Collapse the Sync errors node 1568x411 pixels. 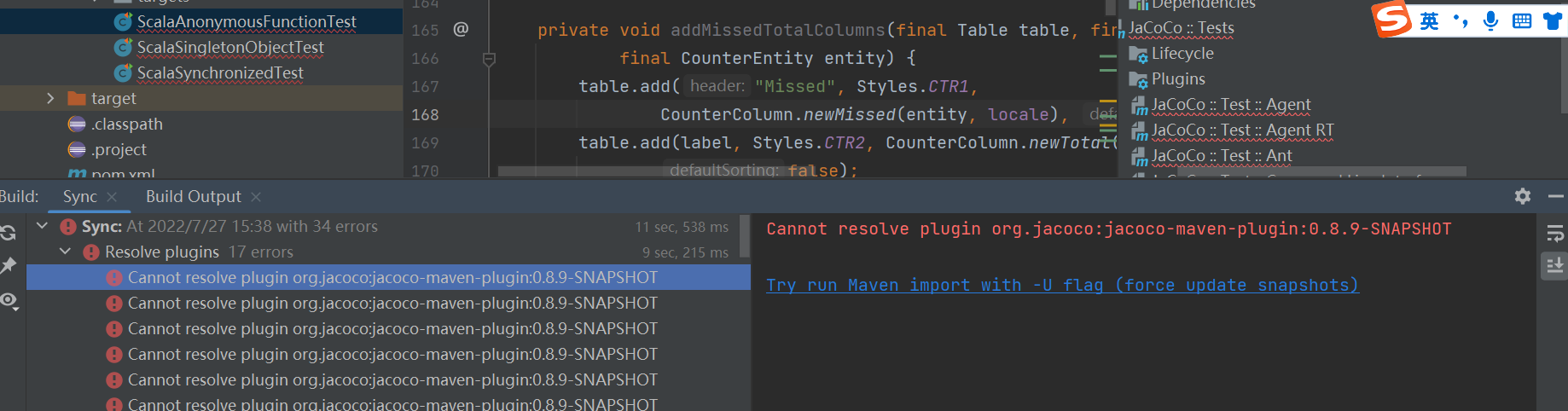pyautogui.click(x=42, y=226)
